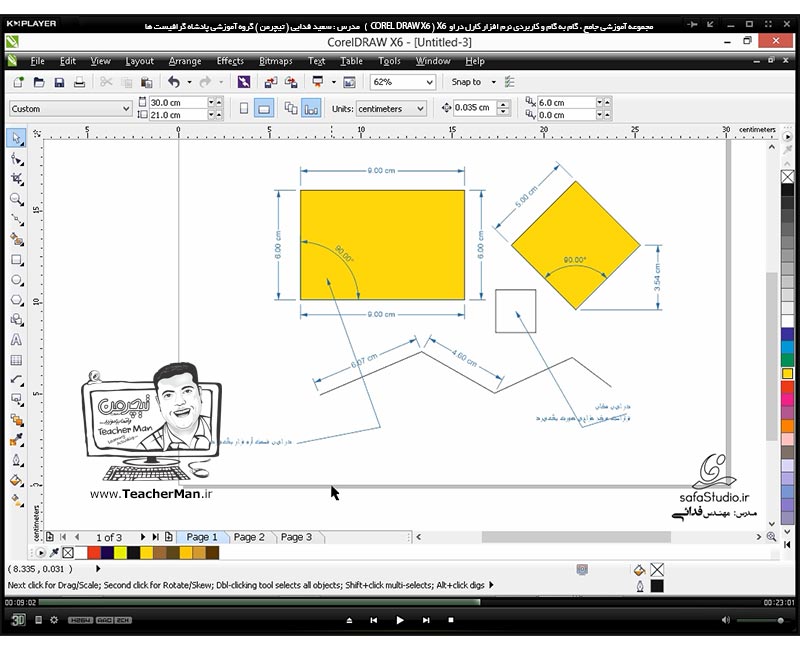800x650 pixels.
Task: Open the Options icon beside Snap to
Action: coord(510,82)
